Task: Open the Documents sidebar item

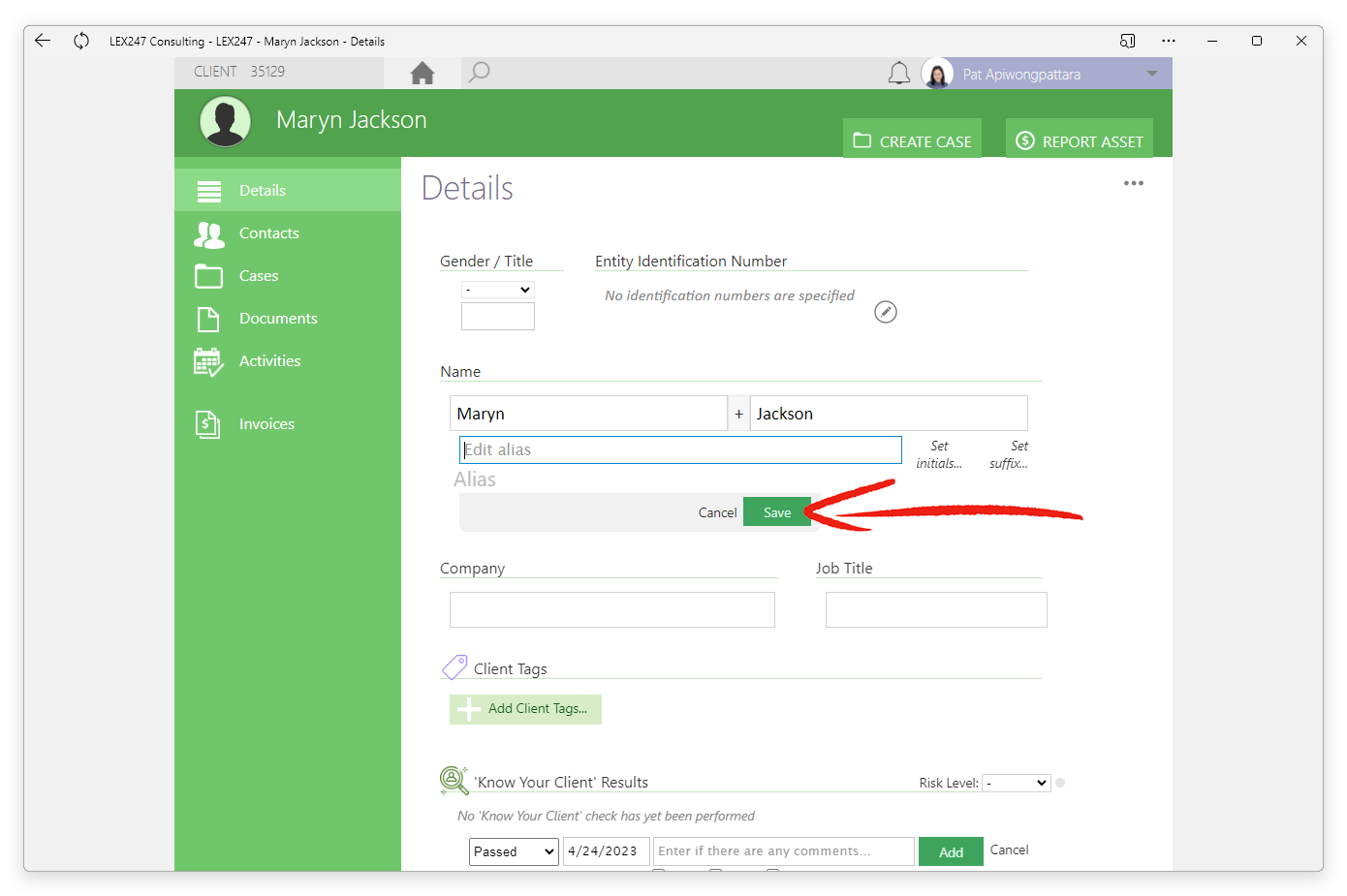Action: coord(288,318)
